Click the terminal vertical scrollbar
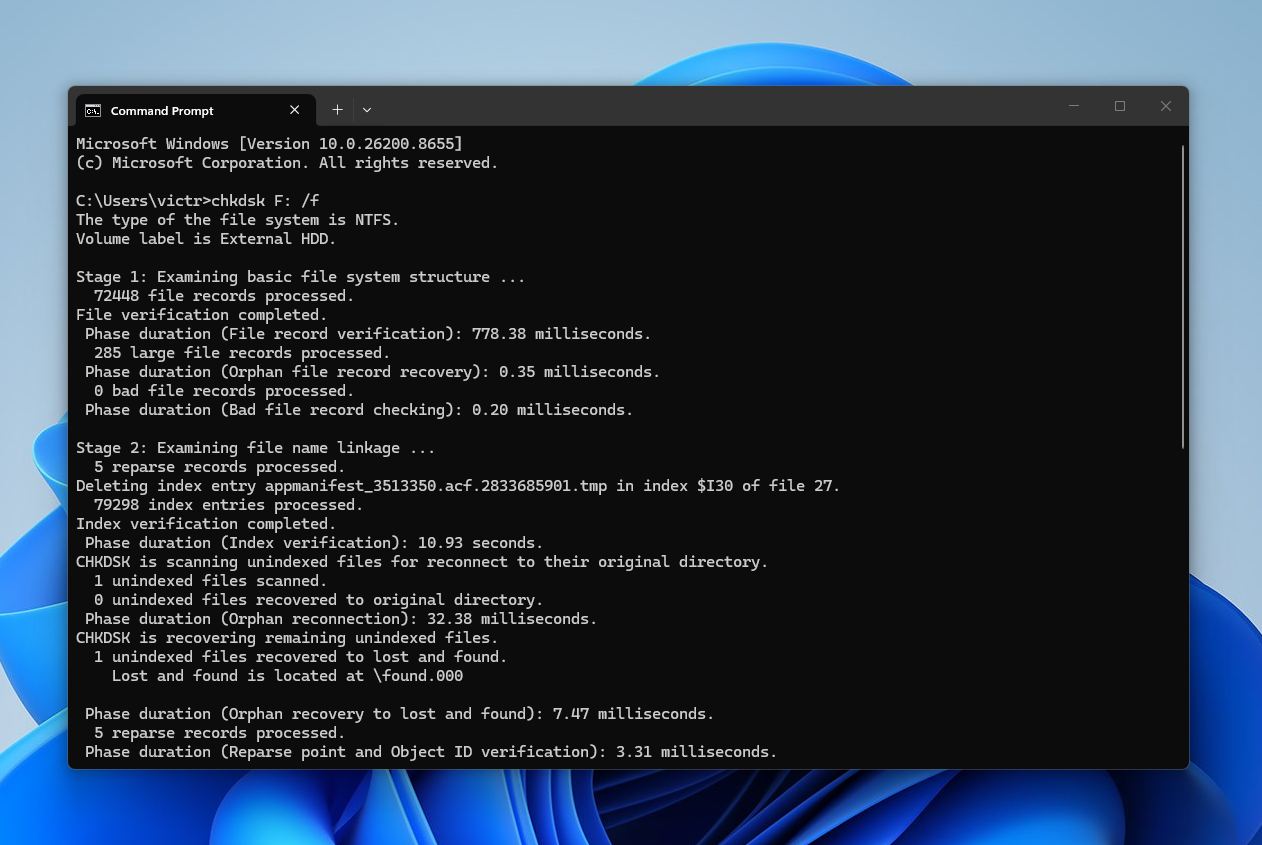 coord(1183,296)
